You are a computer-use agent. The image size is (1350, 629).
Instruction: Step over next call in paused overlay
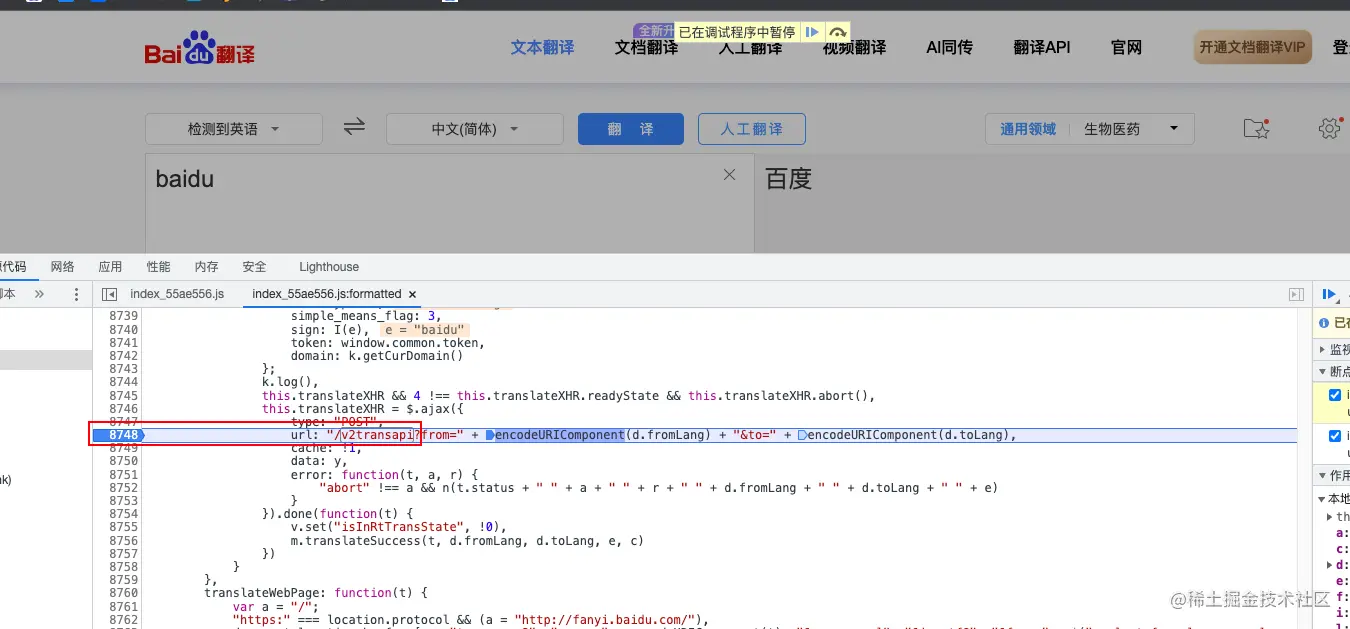tap(838, 32)
